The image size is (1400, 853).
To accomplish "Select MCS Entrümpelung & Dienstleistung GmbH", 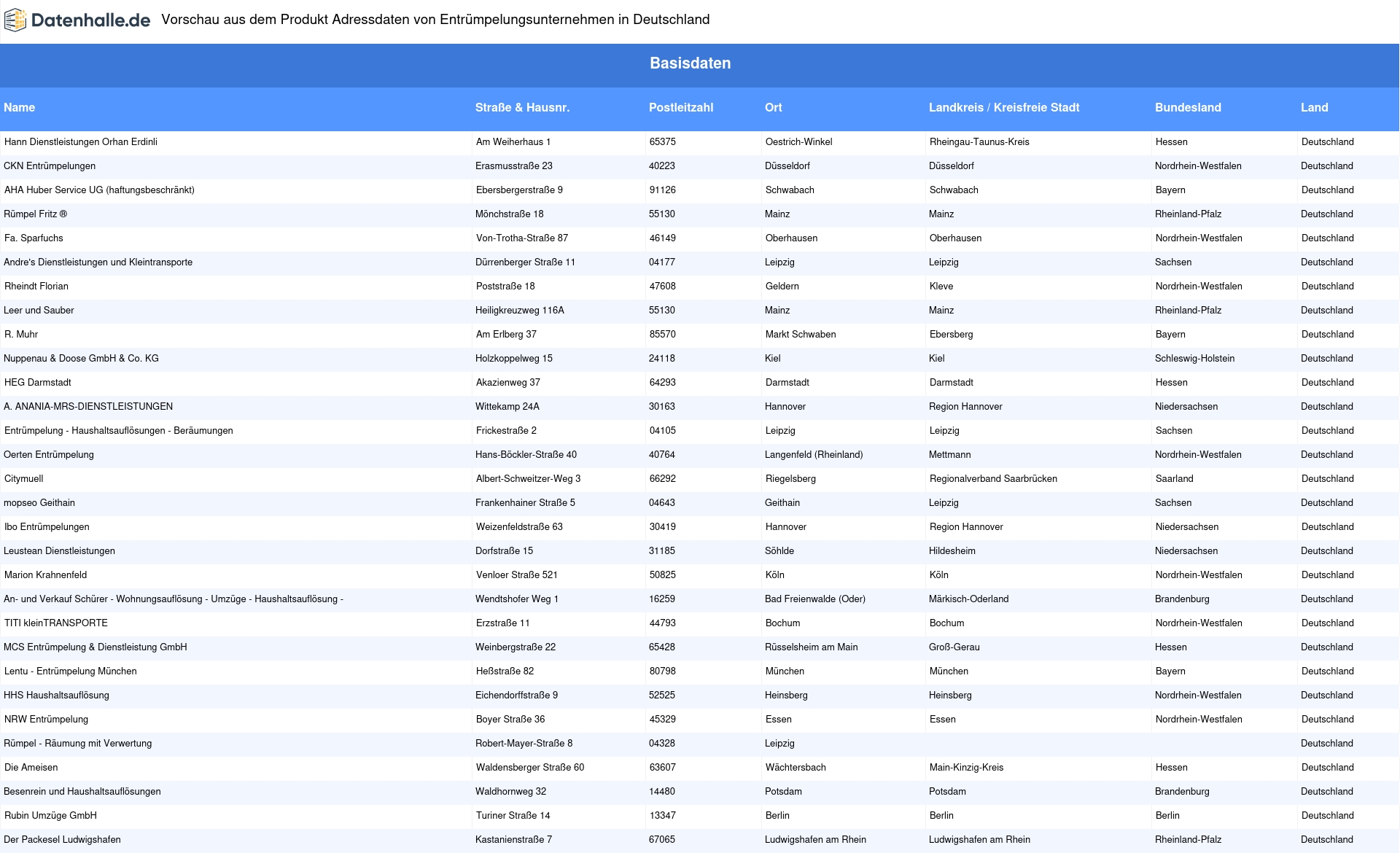I will [96, 647].
